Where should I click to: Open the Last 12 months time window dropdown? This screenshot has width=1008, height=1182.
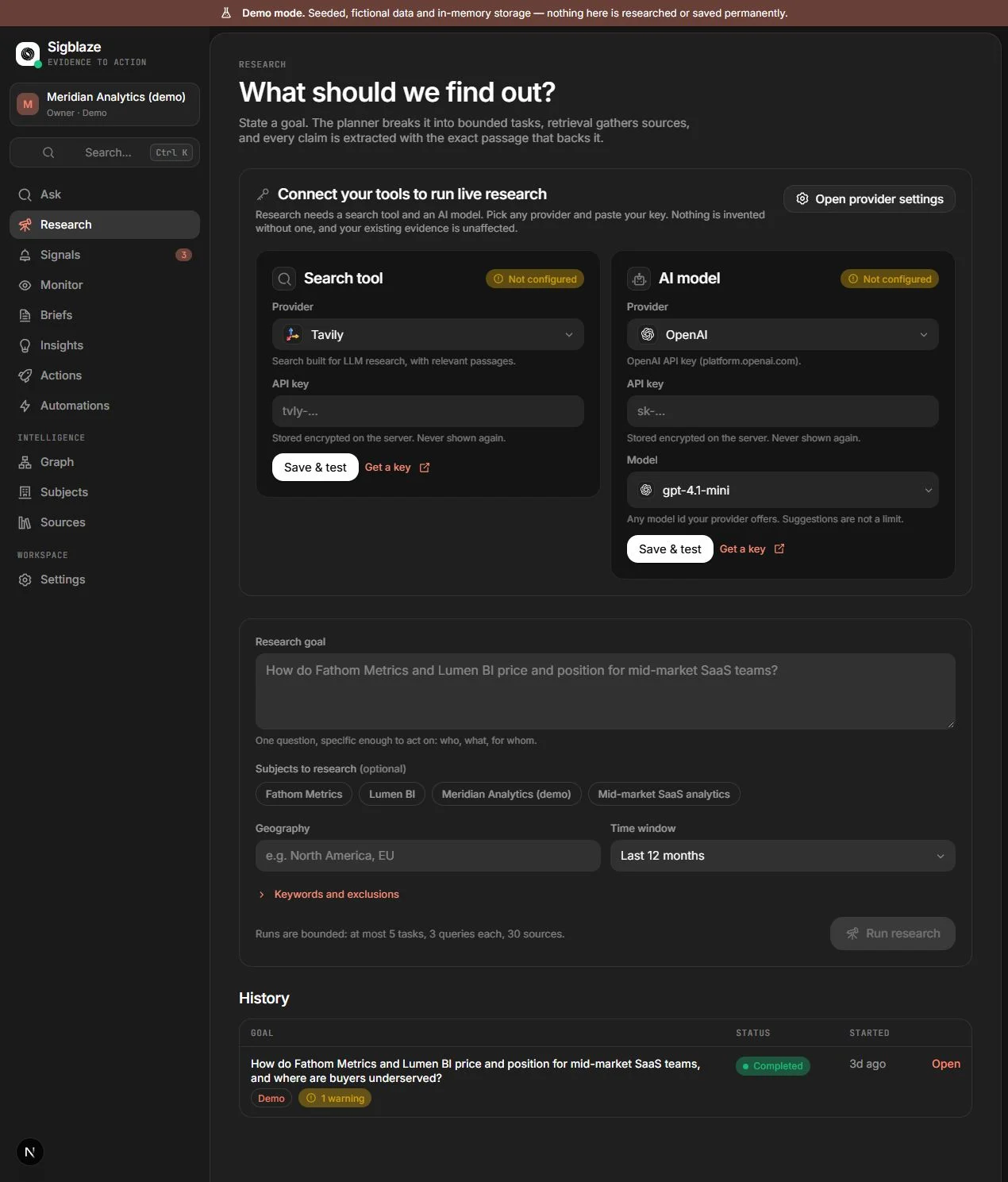[783, 856]
